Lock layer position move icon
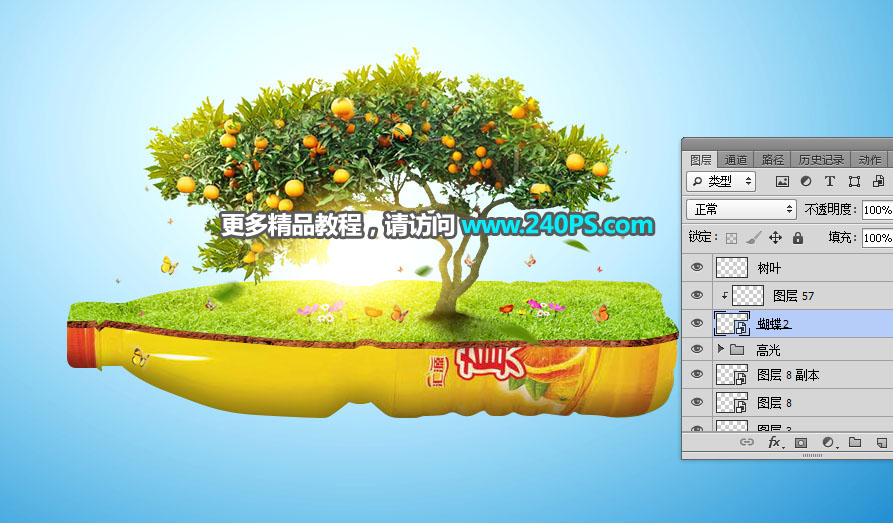Viewport: 893px width, 523px height. coord(775,237)
